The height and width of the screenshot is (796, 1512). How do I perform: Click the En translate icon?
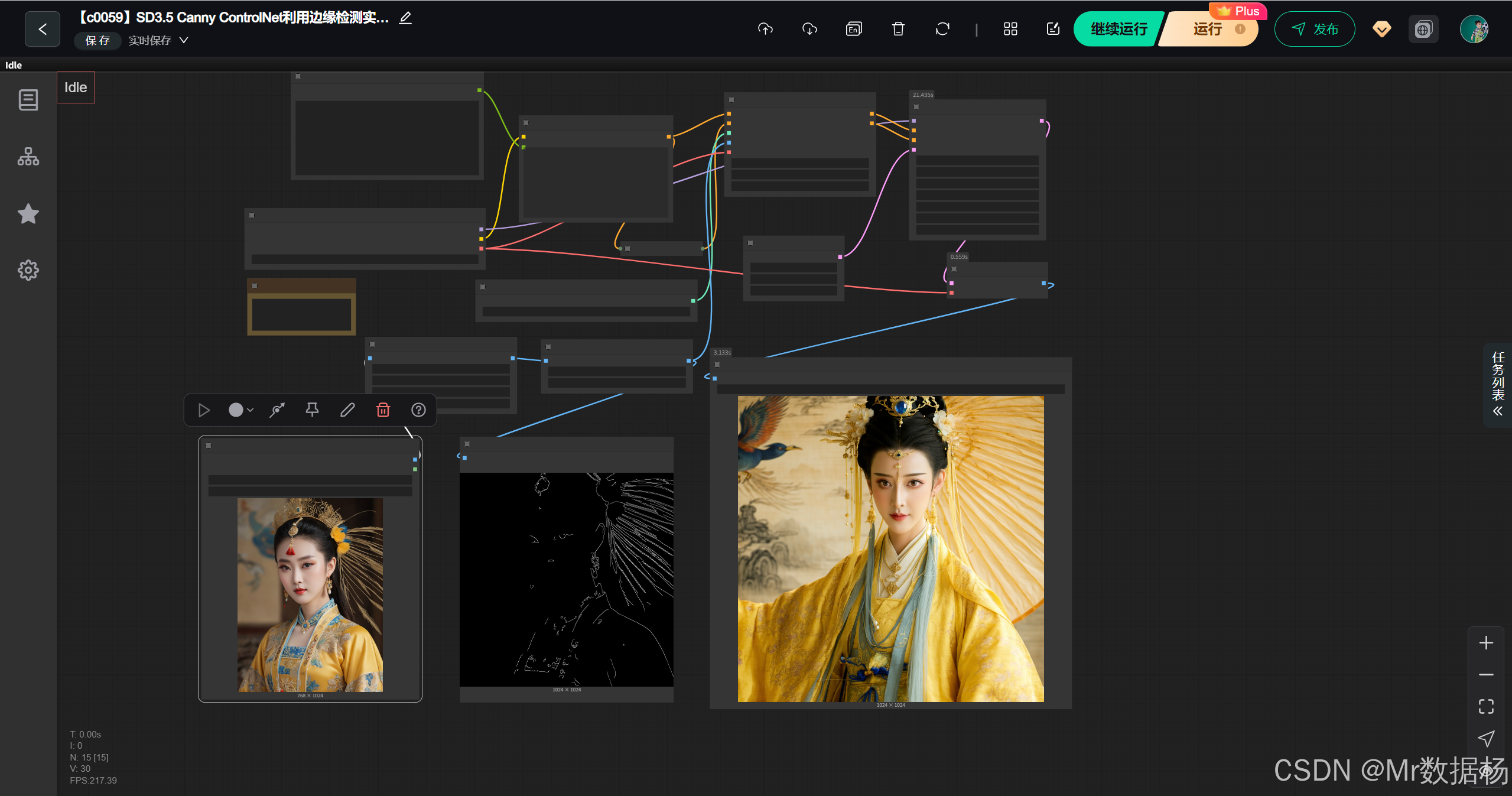point(854,29)
